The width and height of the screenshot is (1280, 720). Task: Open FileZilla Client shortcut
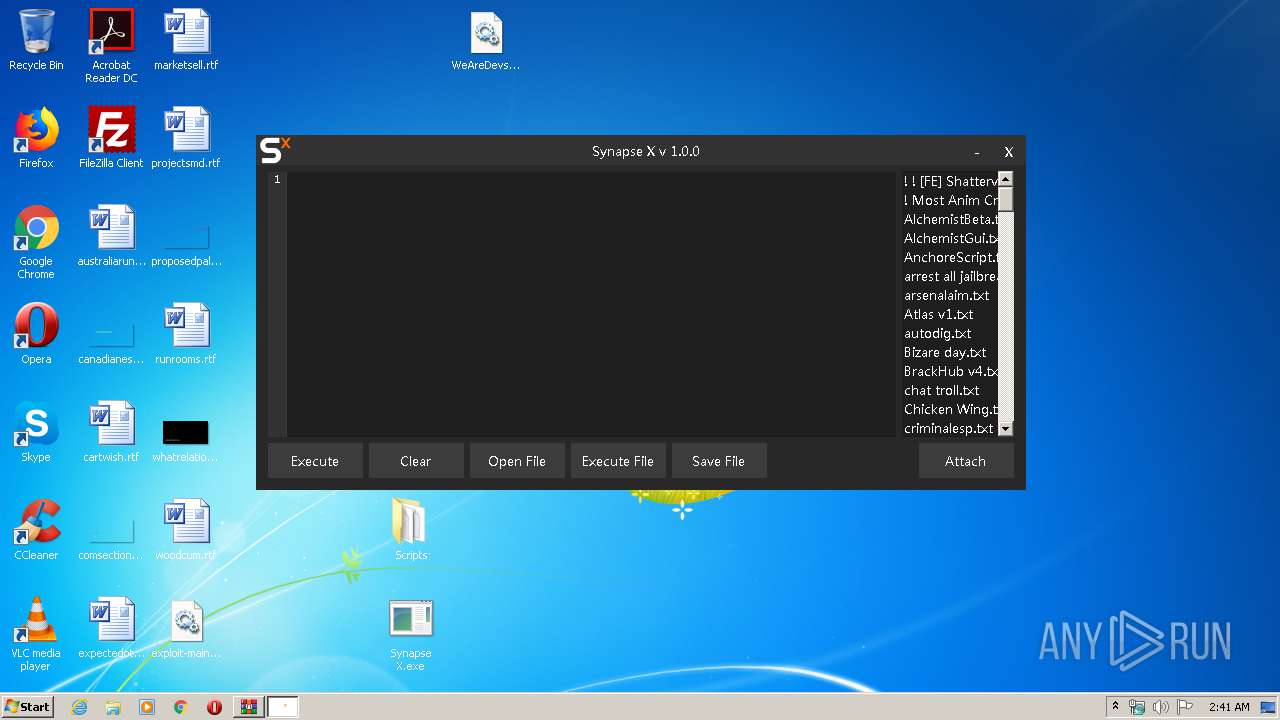pyautogui.click(x=111, y=138)
